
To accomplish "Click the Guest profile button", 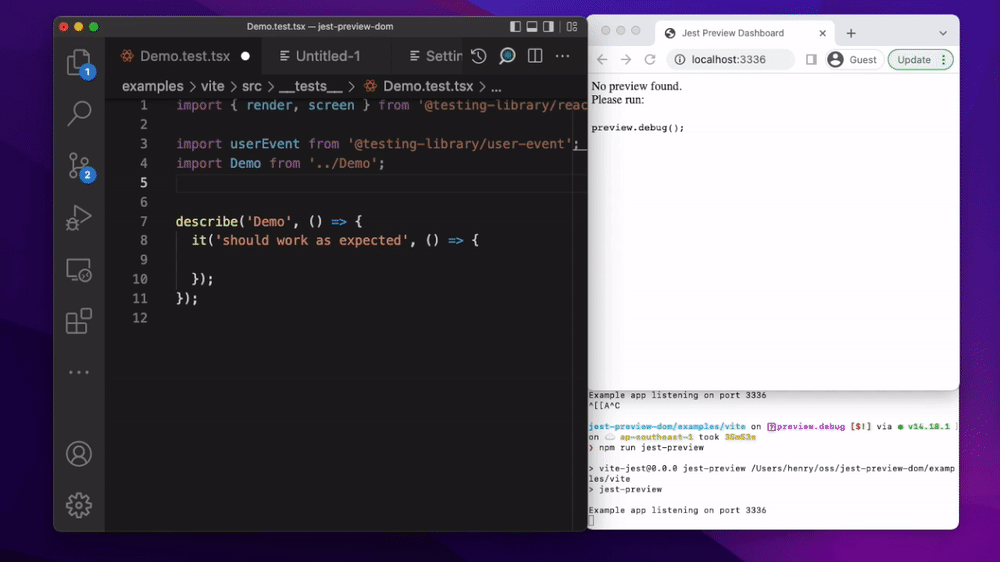I will [x=852, y=60].
